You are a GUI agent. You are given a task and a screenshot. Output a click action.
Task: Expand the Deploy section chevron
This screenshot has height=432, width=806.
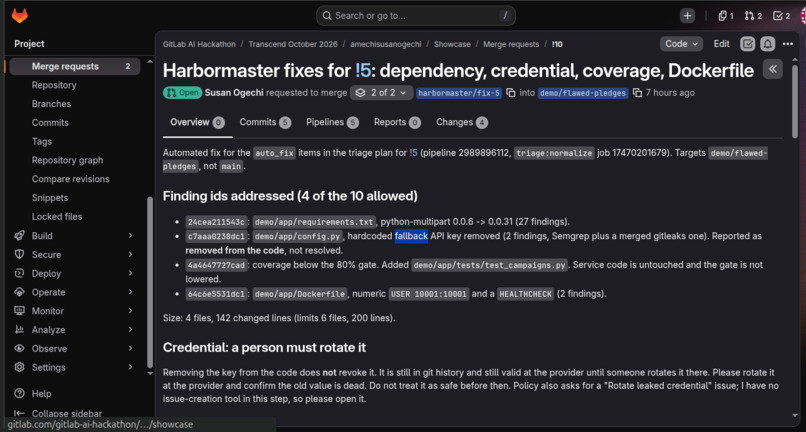tap(130, 274)
